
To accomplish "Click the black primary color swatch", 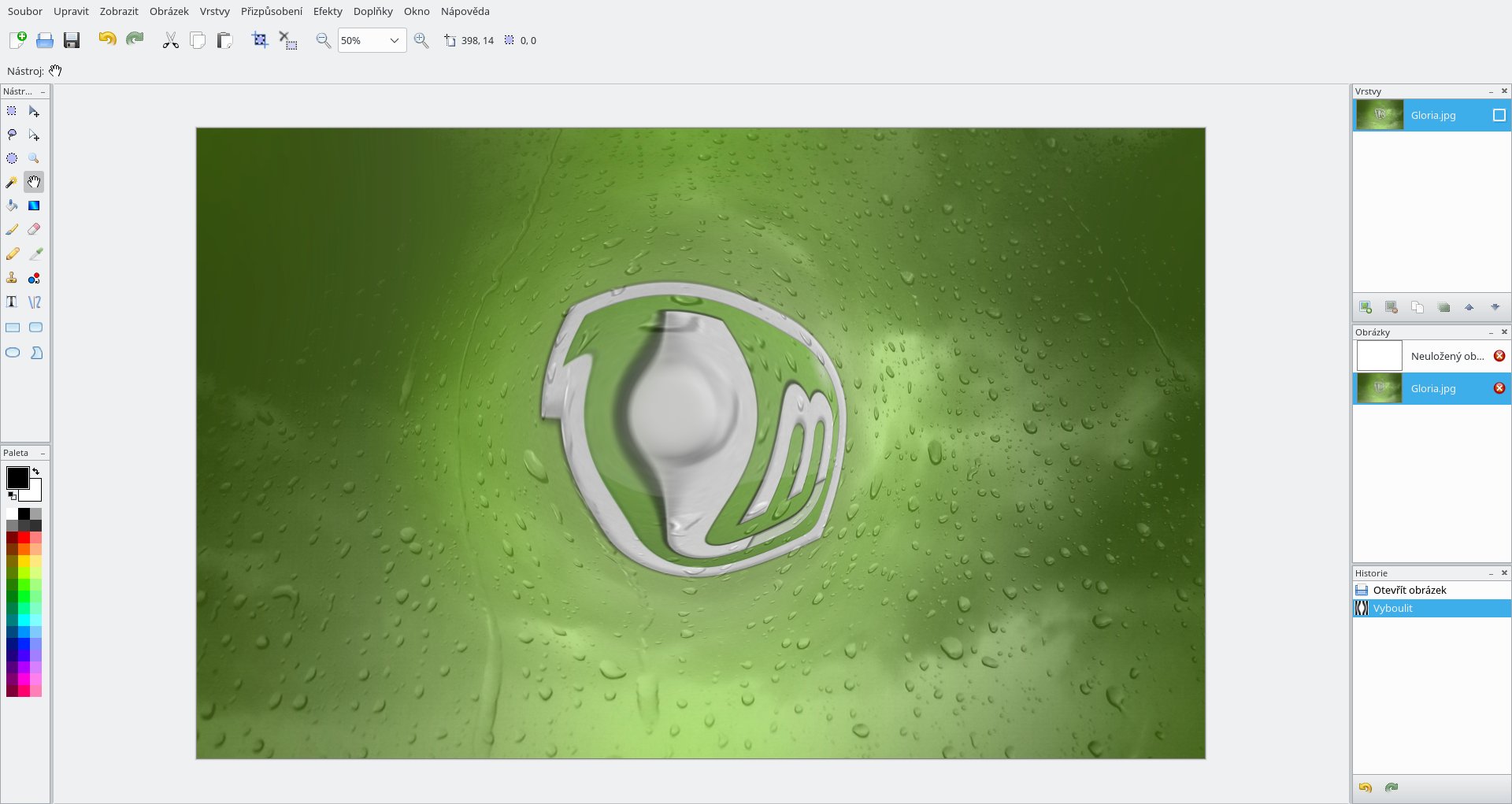I will click(x=17, y=477).
